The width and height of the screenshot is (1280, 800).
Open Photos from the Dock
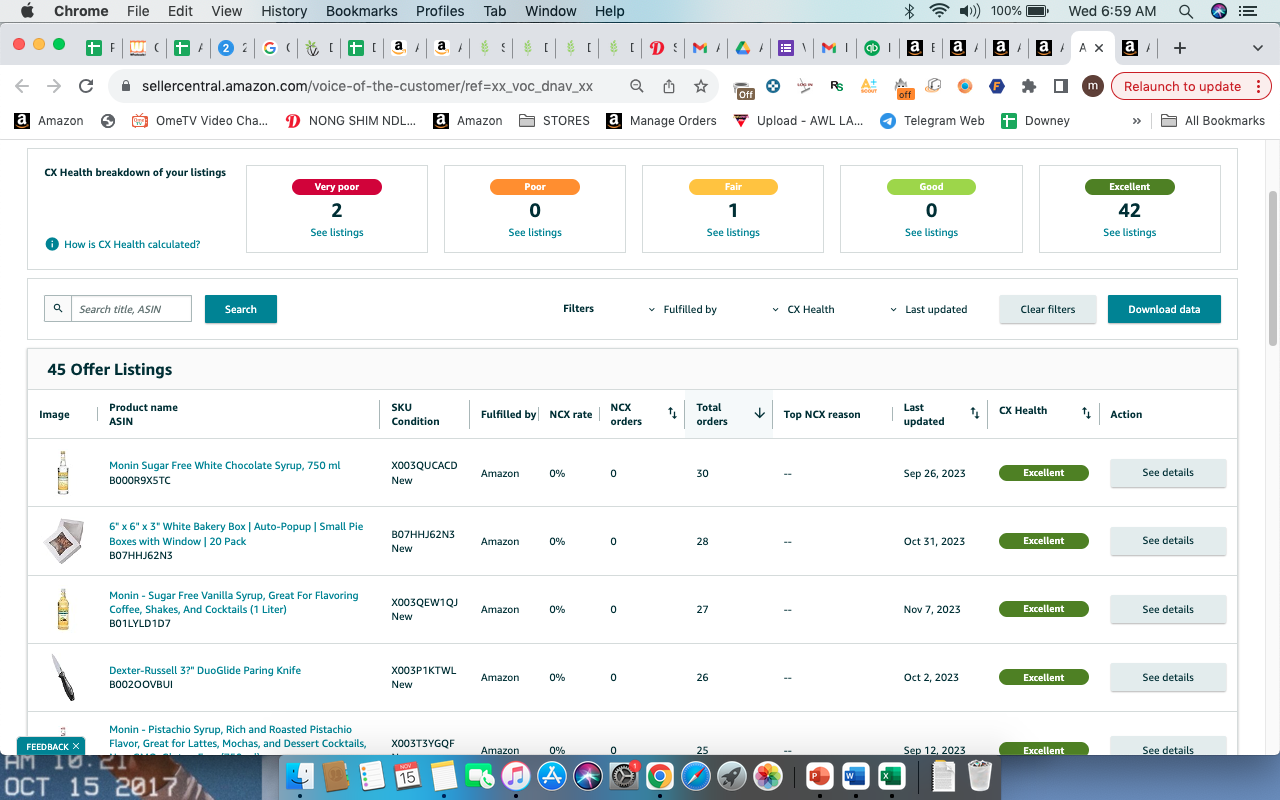[x=767, y=775]
